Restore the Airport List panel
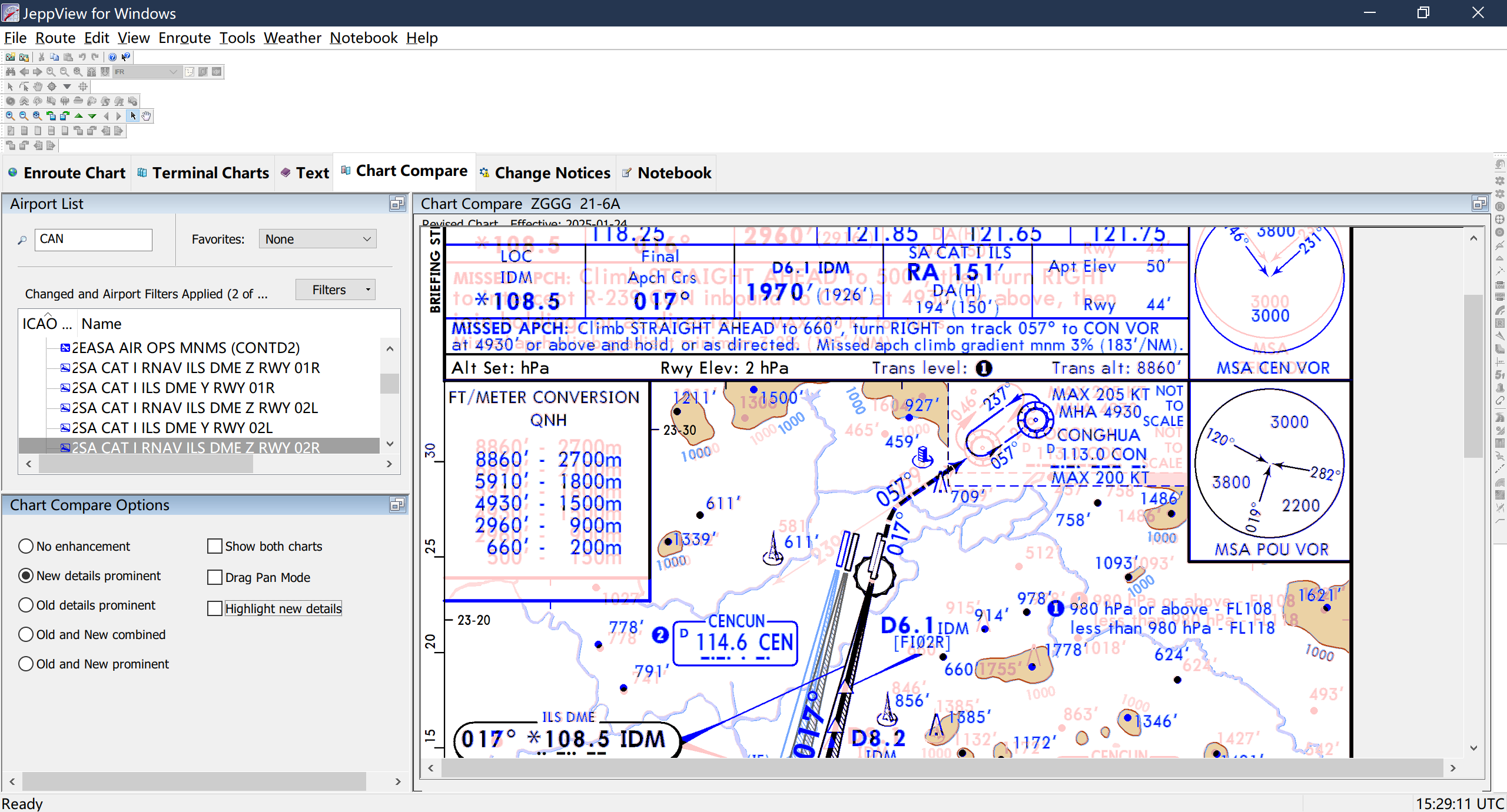 tap(397, 204)
